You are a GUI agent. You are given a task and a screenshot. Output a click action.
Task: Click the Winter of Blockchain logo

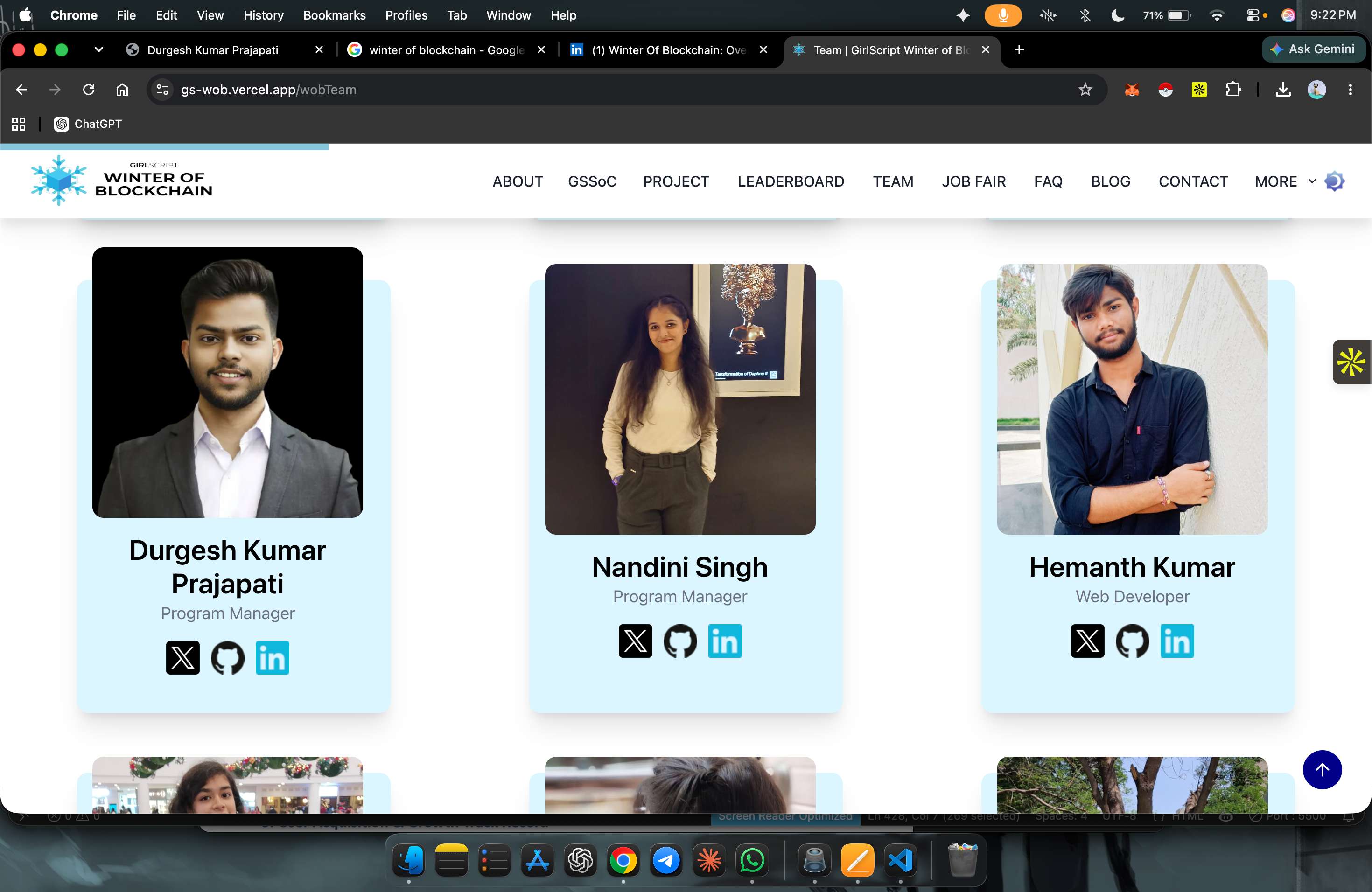coord(122,181)
